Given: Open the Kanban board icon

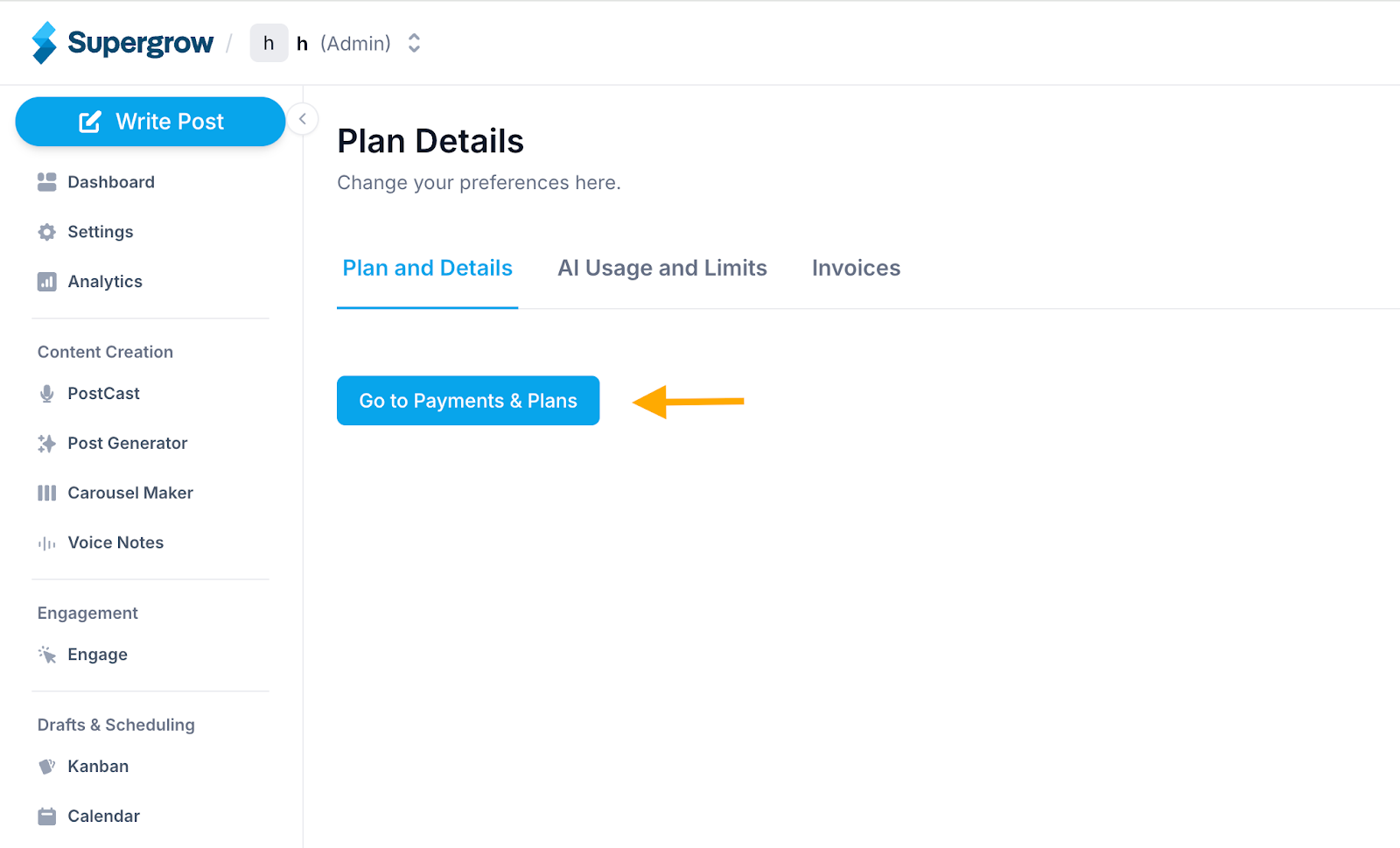Looking at the screenshot, I should coord(47,767).
